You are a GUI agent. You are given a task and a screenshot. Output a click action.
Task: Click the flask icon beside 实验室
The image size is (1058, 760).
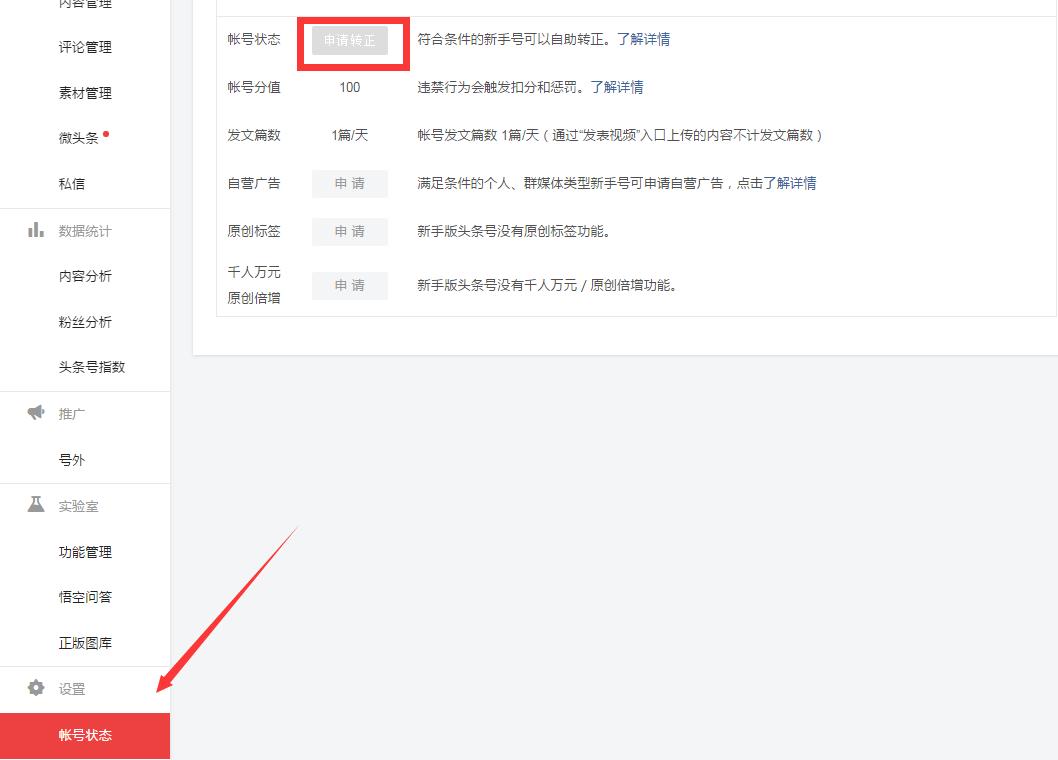point(35,506)
